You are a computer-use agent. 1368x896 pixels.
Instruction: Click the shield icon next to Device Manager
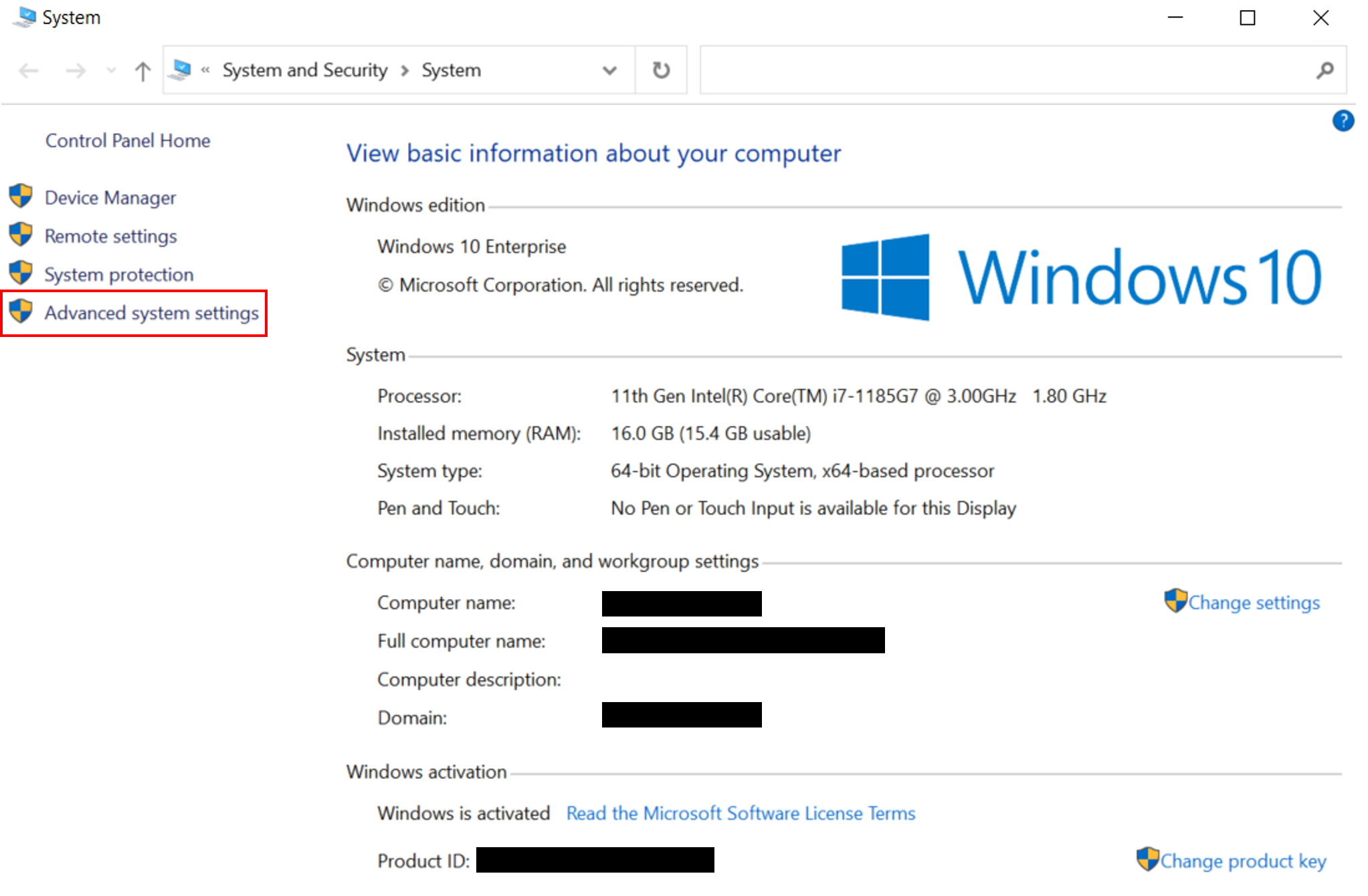pyautogui.click(x=21, y=196)
